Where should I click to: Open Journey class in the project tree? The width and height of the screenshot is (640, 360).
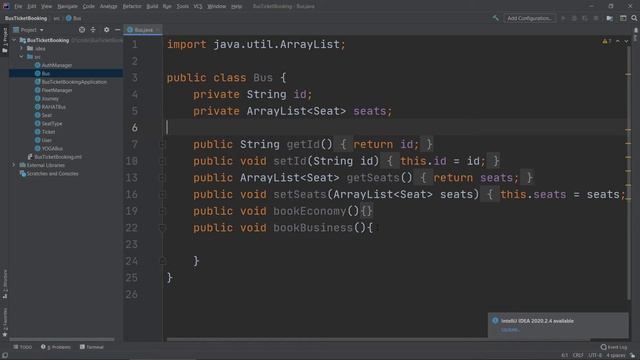(x=50, y=98)
